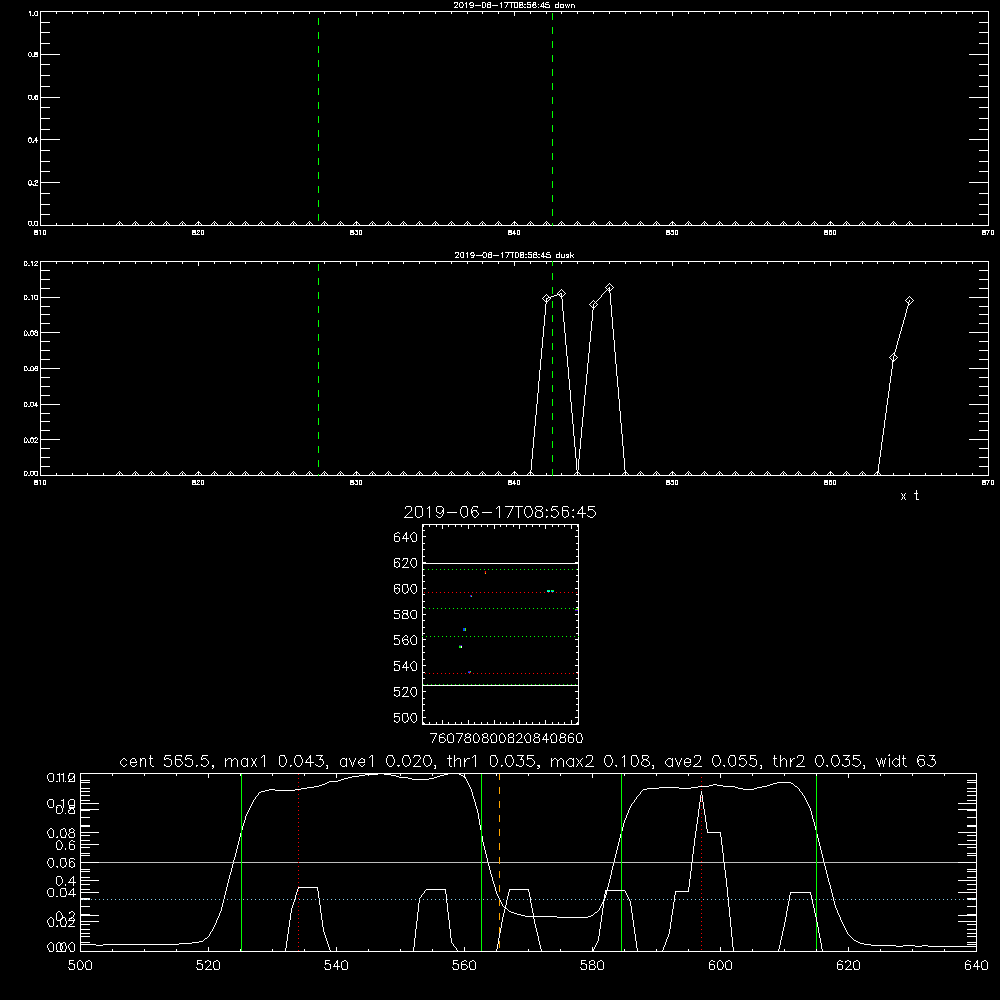The image size is (1000, 1000).
Task: Click the '1.0' y-axis label of the dawn plot
Action: click(x=33, y=13)
